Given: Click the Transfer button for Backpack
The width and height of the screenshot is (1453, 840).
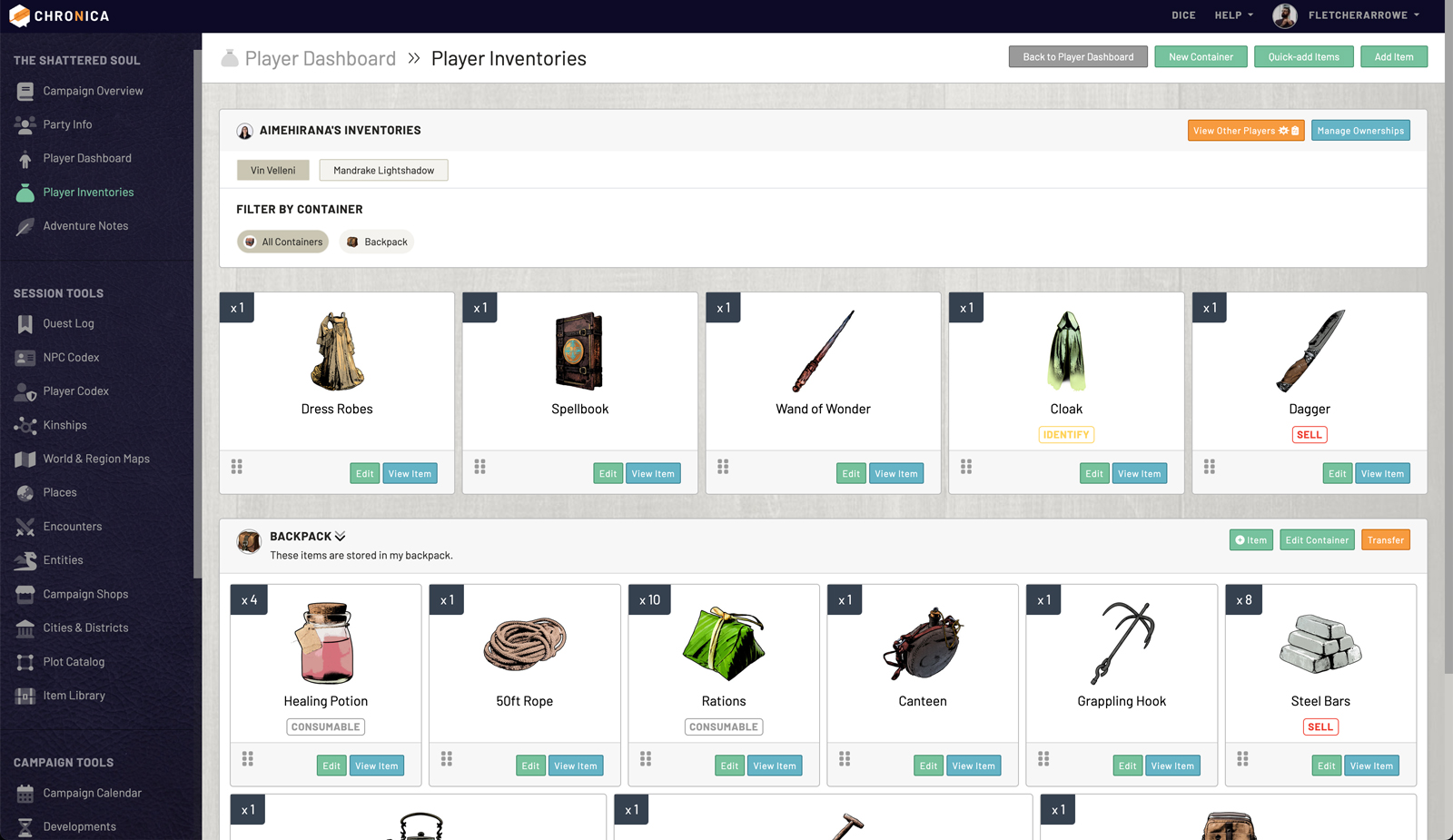Looking at the screenshot, I should click(x=1385, y=540).
